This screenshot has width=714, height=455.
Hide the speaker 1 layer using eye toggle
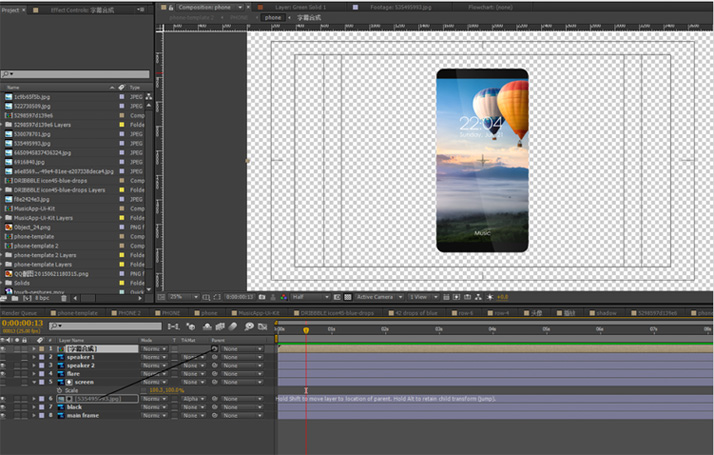(4, 357)
